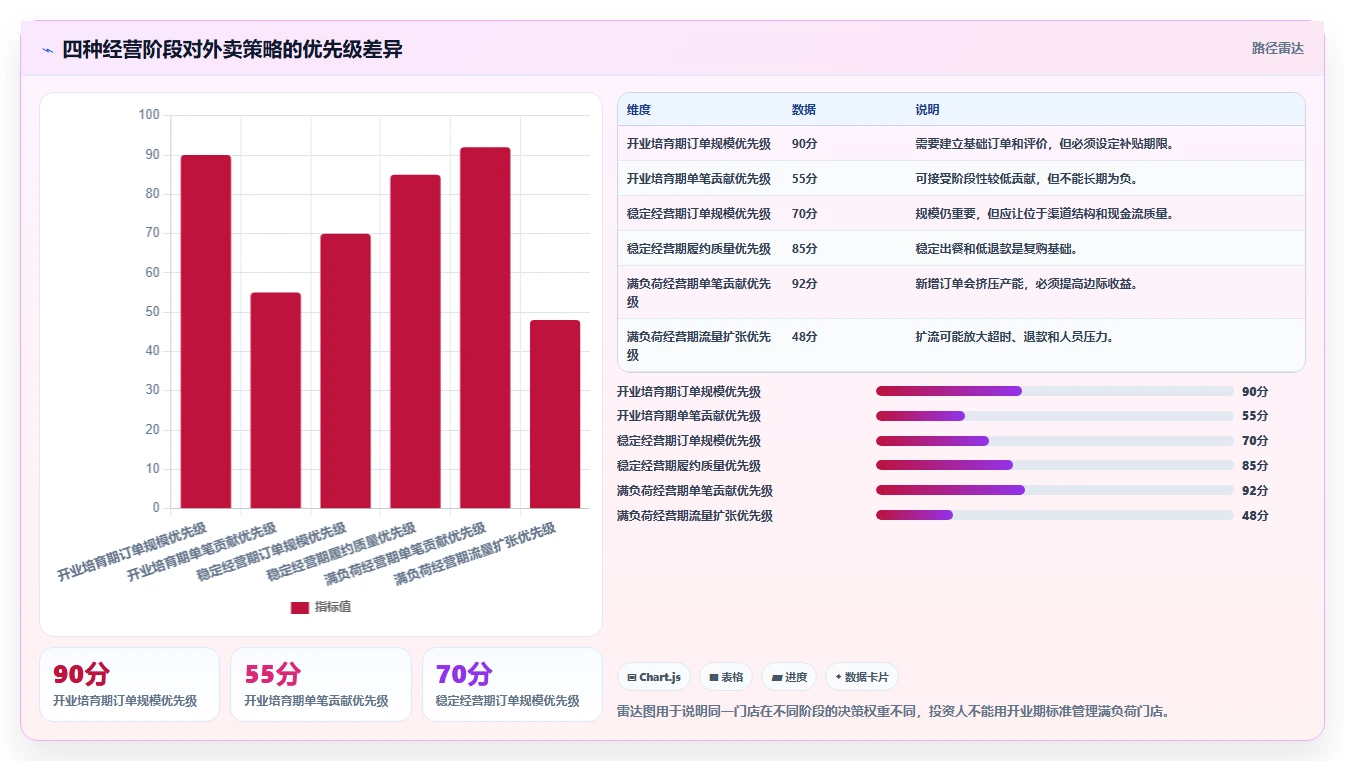Click description 需要建立基础订单和评价，但必须设定补贴期限。
Viewport: 1345px width, 761px height.
pyautogui.click(x=1045, y=144)
